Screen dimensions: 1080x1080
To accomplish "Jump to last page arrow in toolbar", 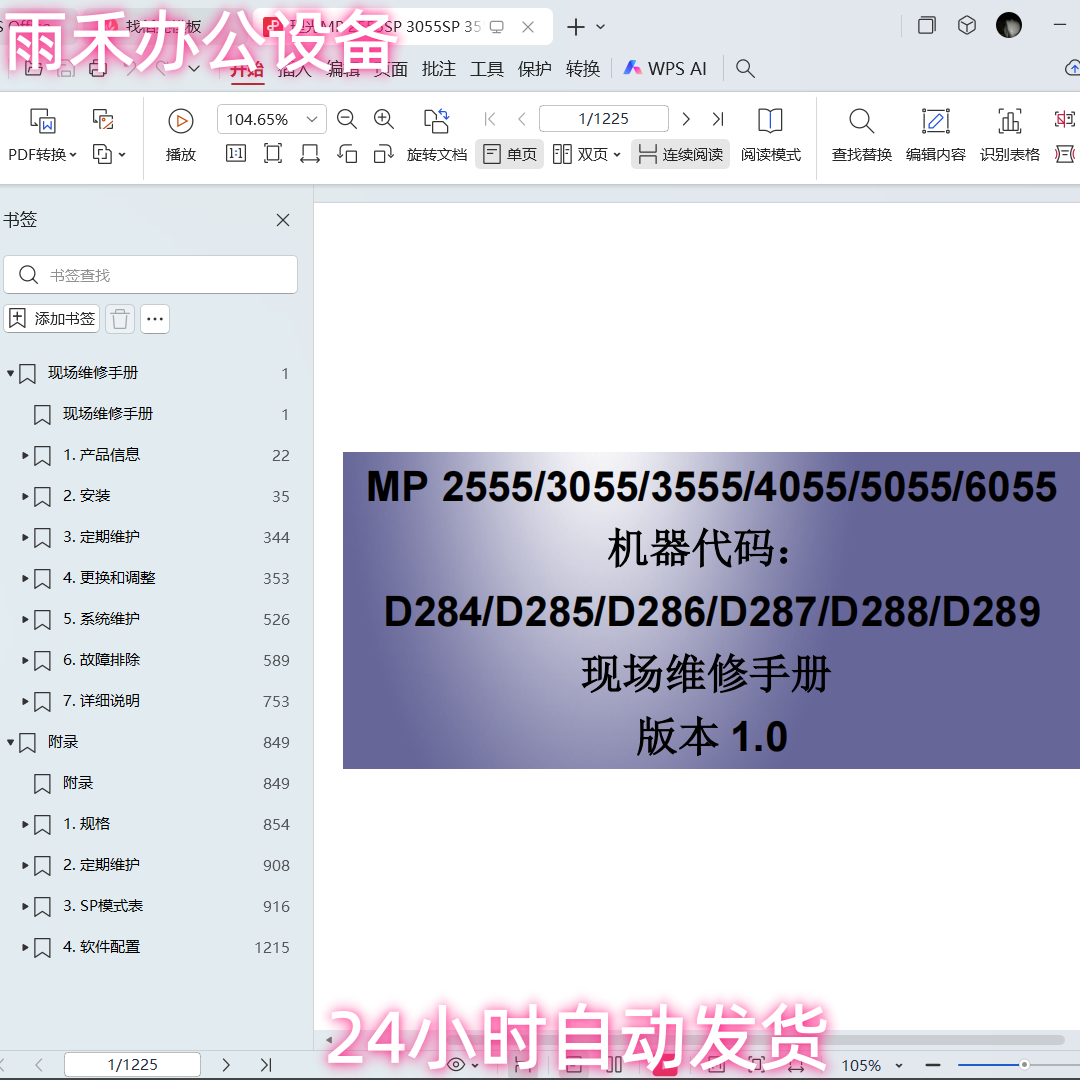I will [718, 119].
